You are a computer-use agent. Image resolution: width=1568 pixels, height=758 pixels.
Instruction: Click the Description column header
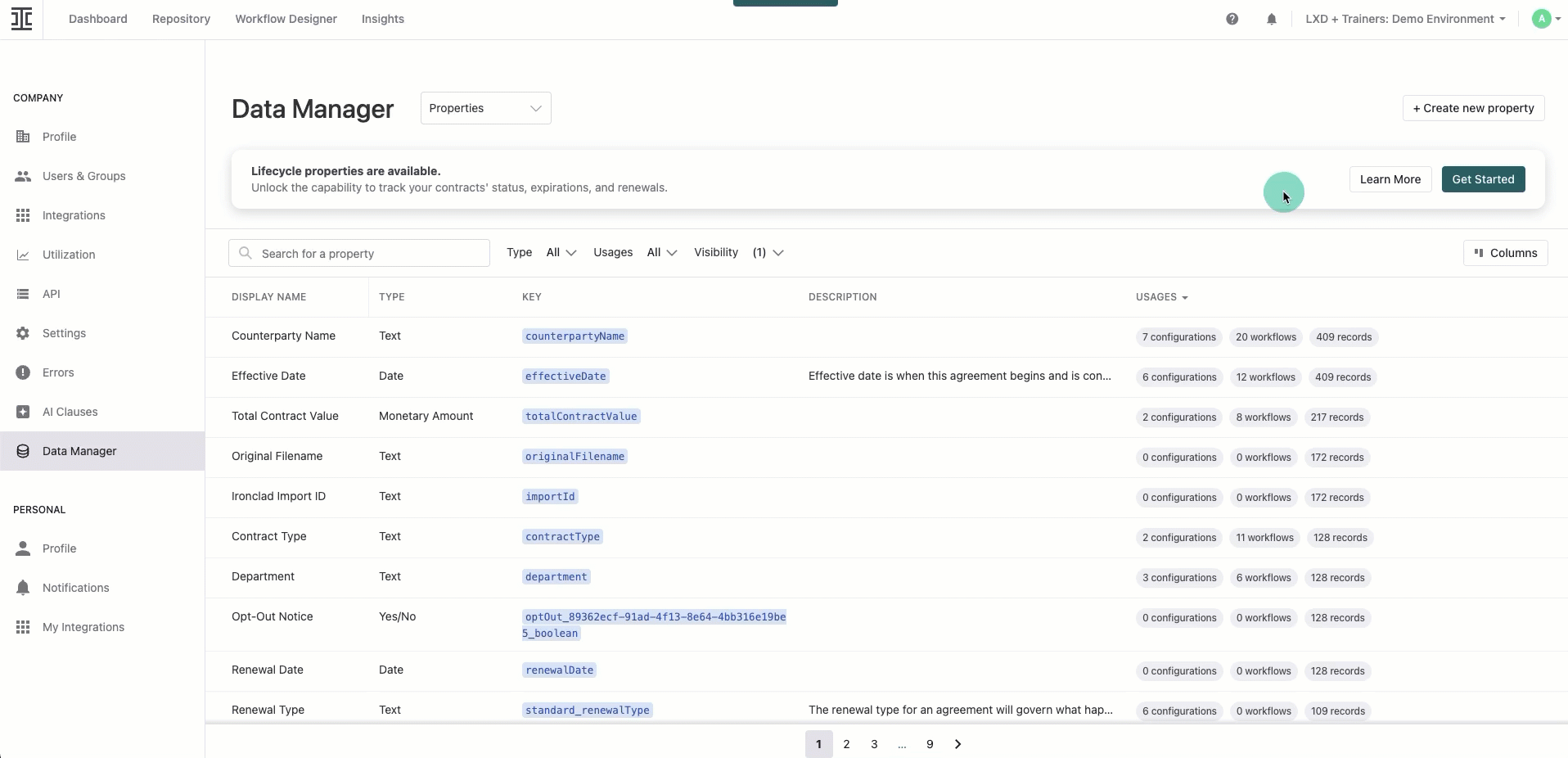(842, 297)
